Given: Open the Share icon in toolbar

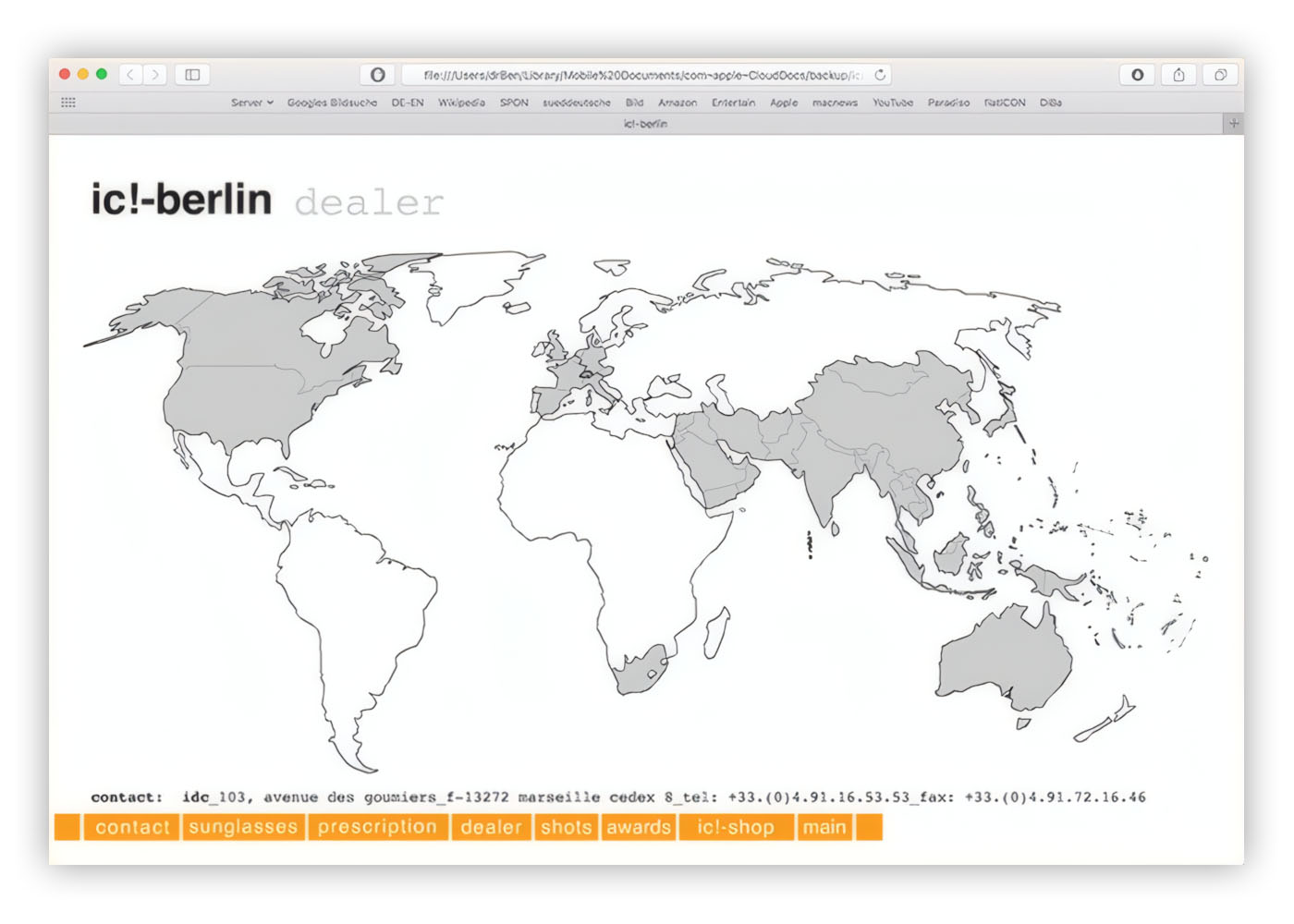Looking at the screenshot, I should pos(1178,75).
